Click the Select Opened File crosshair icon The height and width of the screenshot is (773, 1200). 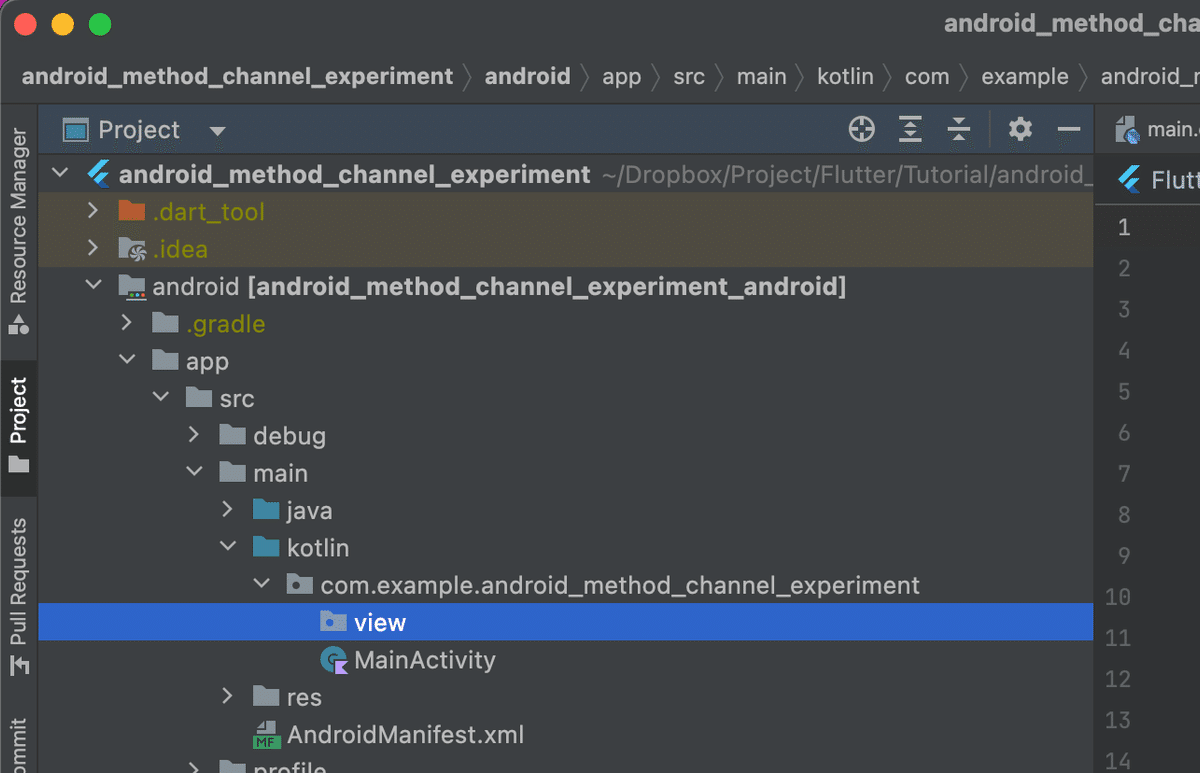tap(861, 129)
